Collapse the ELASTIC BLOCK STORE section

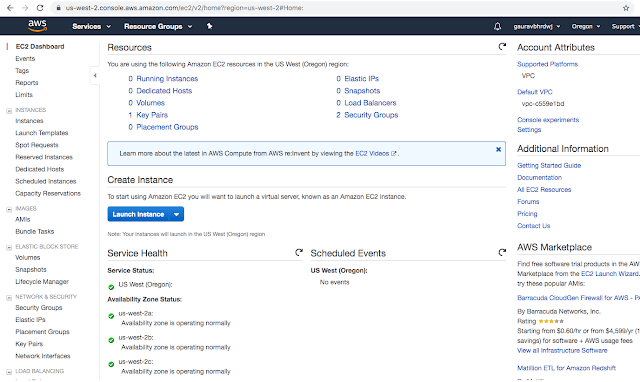coord(9,247)
